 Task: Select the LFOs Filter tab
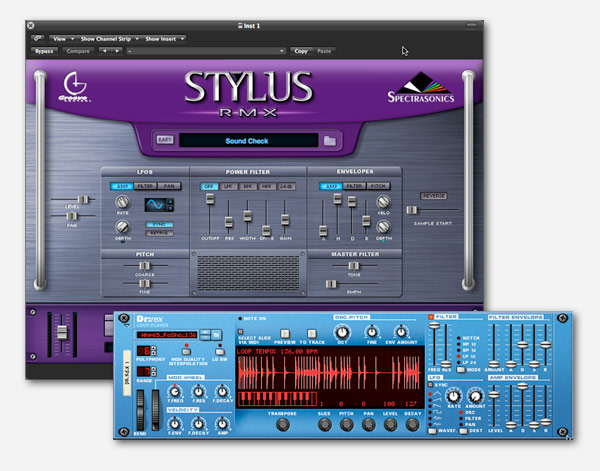[145, 186]
